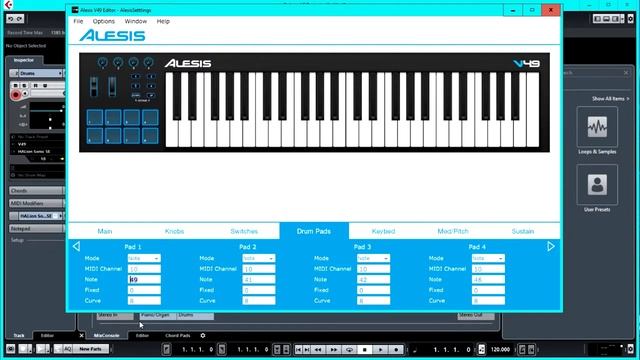The image size is (640, 360).
Task: Click the Alesis logo in the editor header
Action: pos(112,36)
